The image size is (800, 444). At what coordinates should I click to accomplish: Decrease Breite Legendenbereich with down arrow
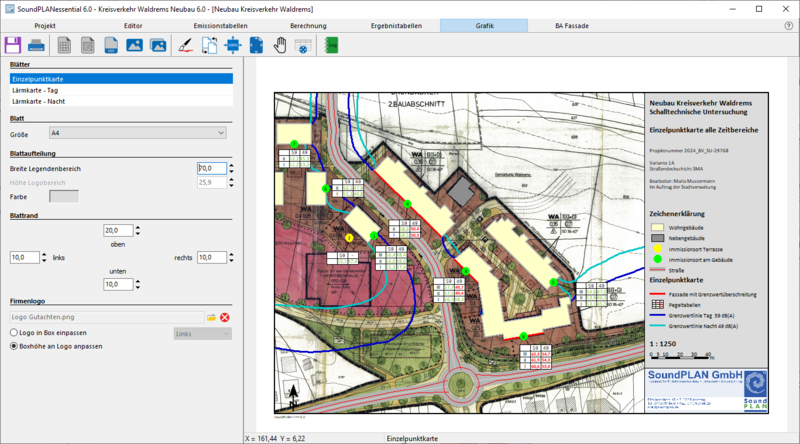click(x=232, y=171)
